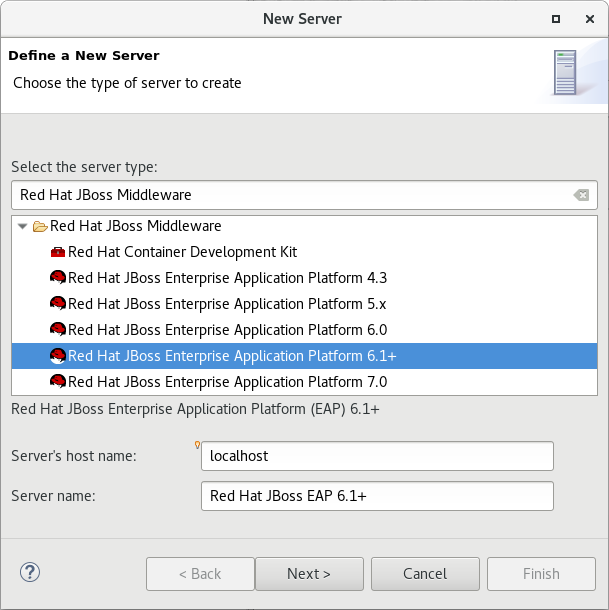Click the red hat icon for Platform 7.0
This screenshot has height=610, width=609.
click(x=58, y=382)
